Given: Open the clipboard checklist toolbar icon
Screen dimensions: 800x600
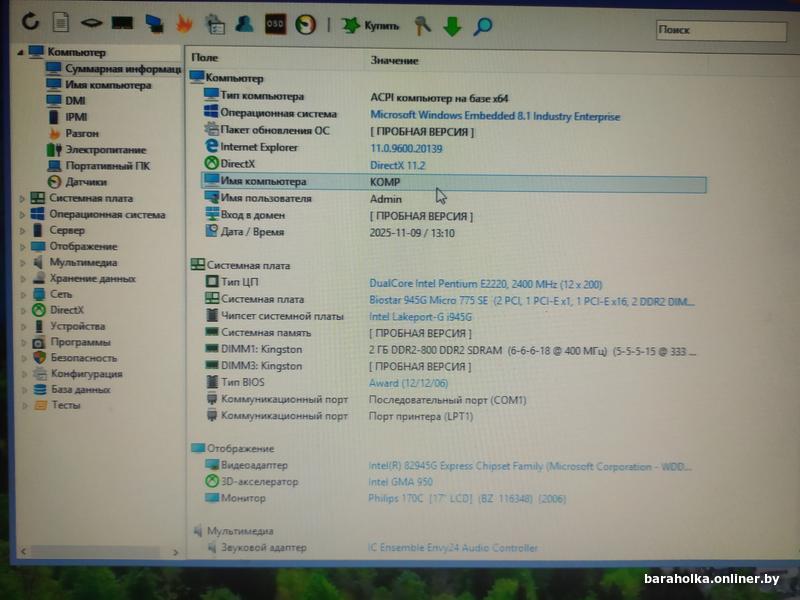Looking at the screenshot, I should (215, 24).
